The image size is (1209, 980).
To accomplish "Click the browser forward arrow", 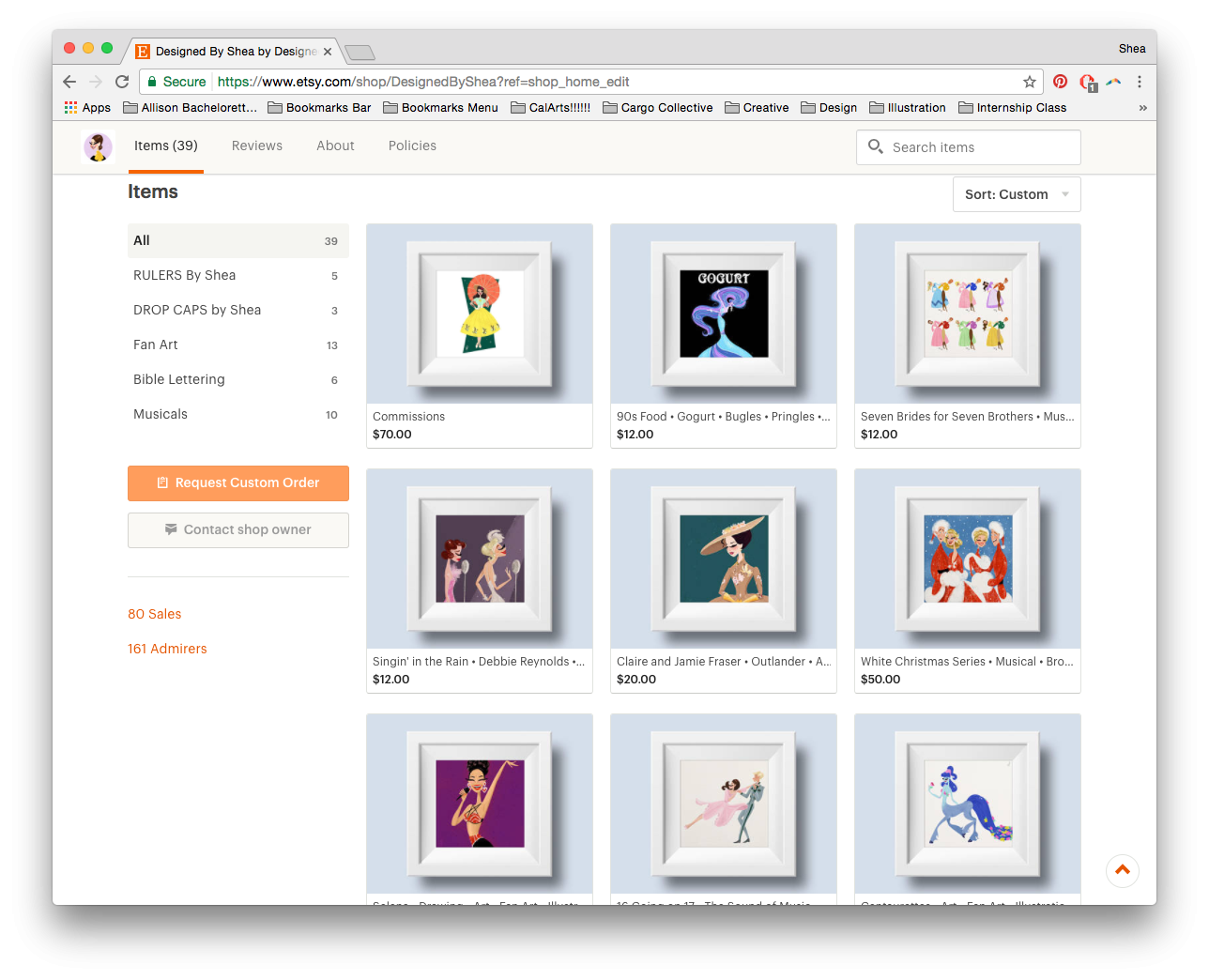I will (x=96, y=82).
